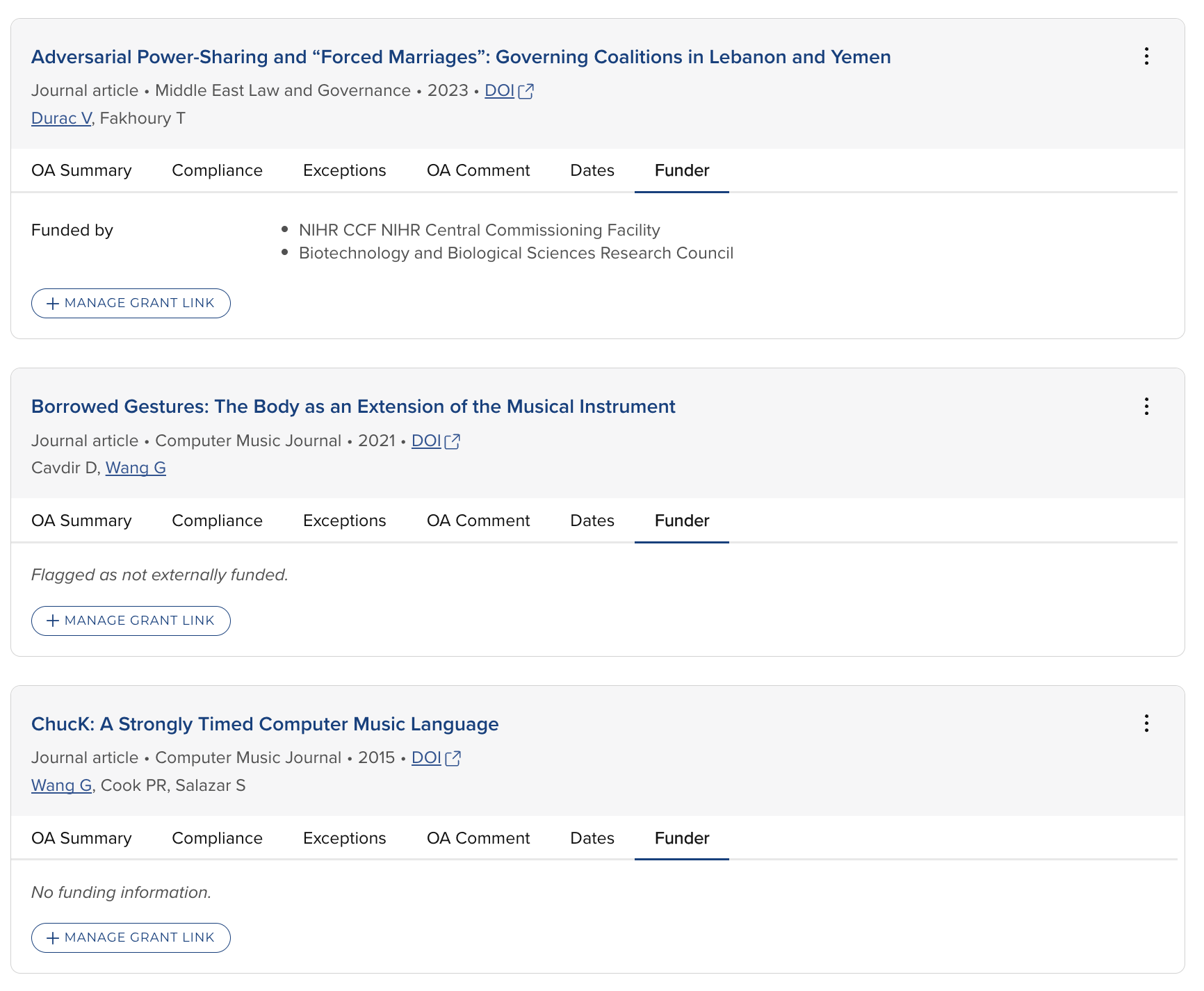Screen dimensions: 1204x991
Task: View Wang G profile in Borrowed Gestures
Action: point(136,468)
